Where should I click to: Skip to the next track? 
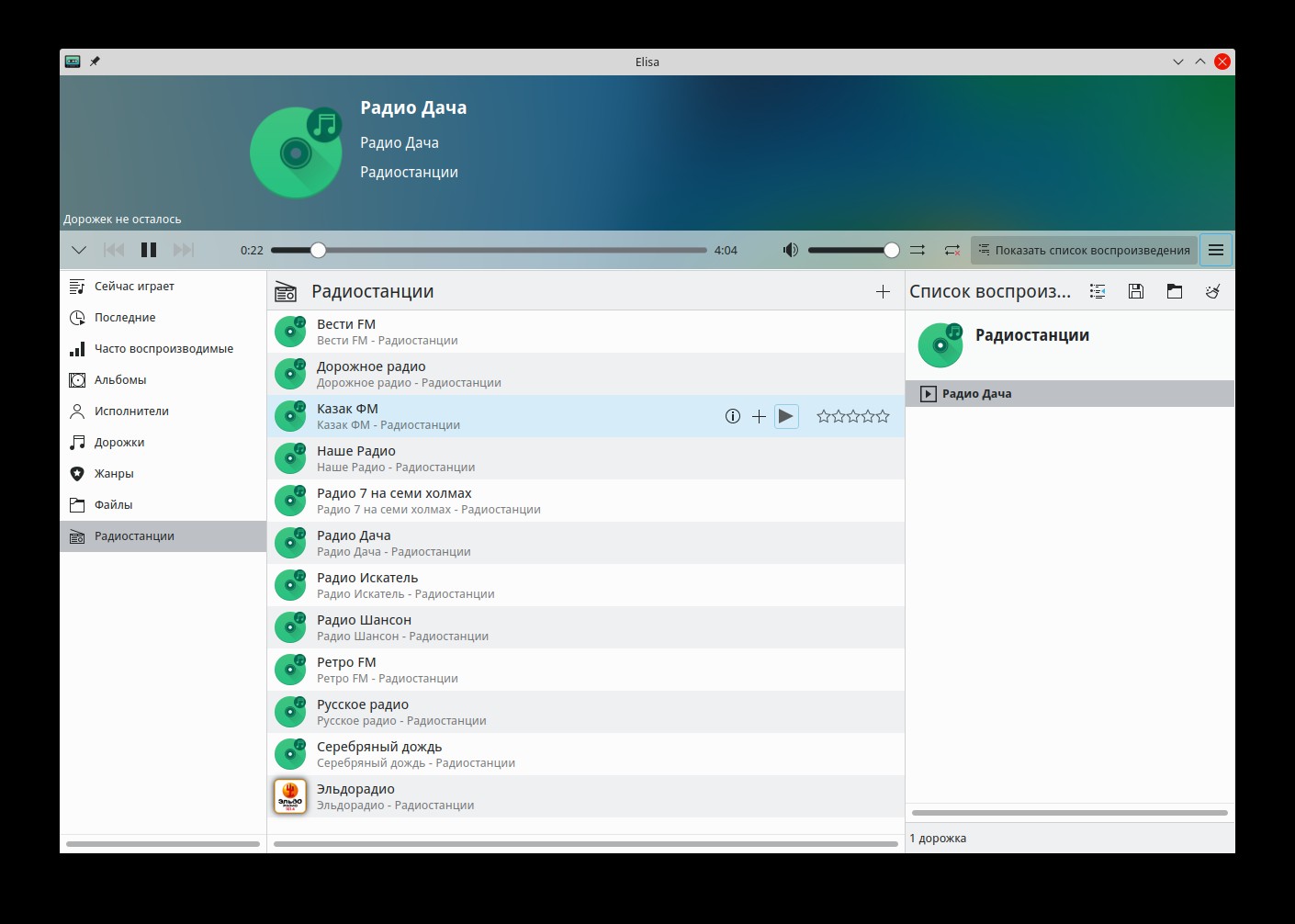coord(184,250)
